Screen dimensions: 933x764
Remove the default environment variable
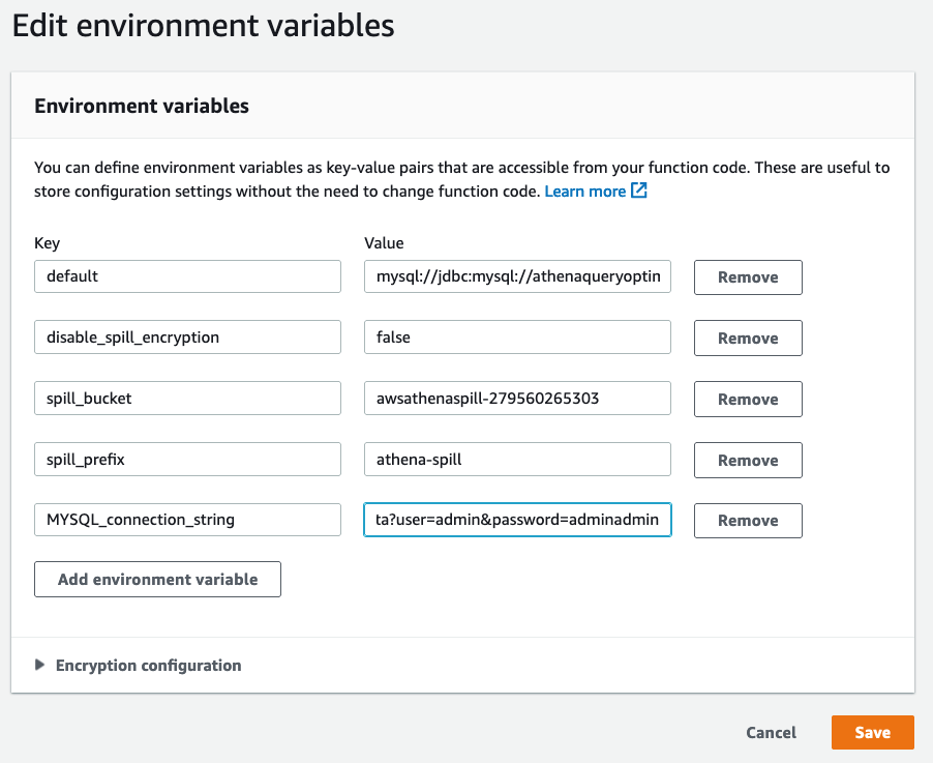pyautogui.click(x=747, y=277)
